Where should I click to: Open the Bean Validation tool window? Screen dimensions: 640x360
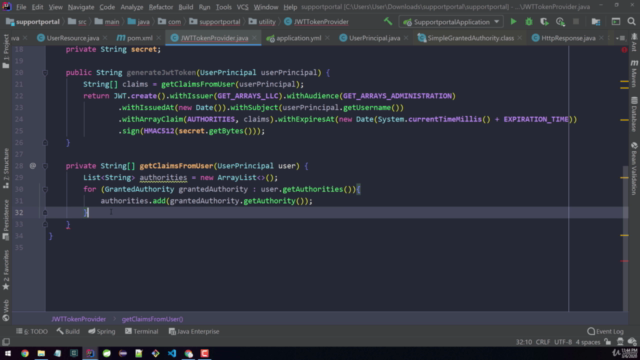click(x=634, y=168)
